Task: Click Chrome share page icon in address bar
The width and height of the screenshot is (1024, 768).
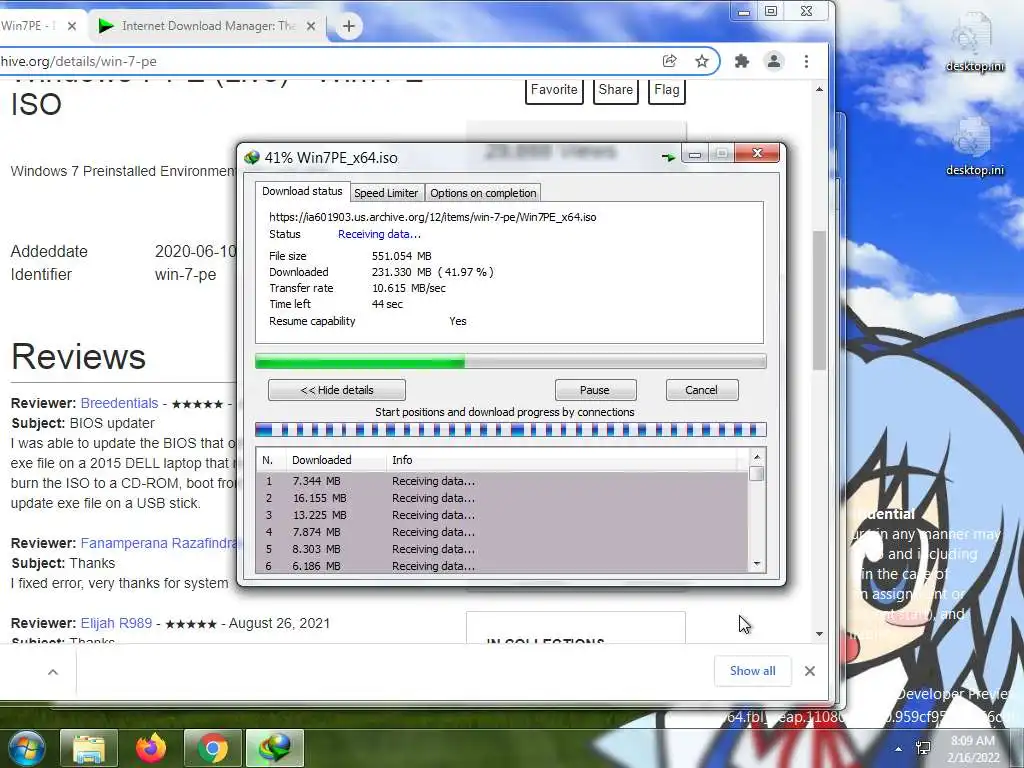Action: tap(669, 61)
